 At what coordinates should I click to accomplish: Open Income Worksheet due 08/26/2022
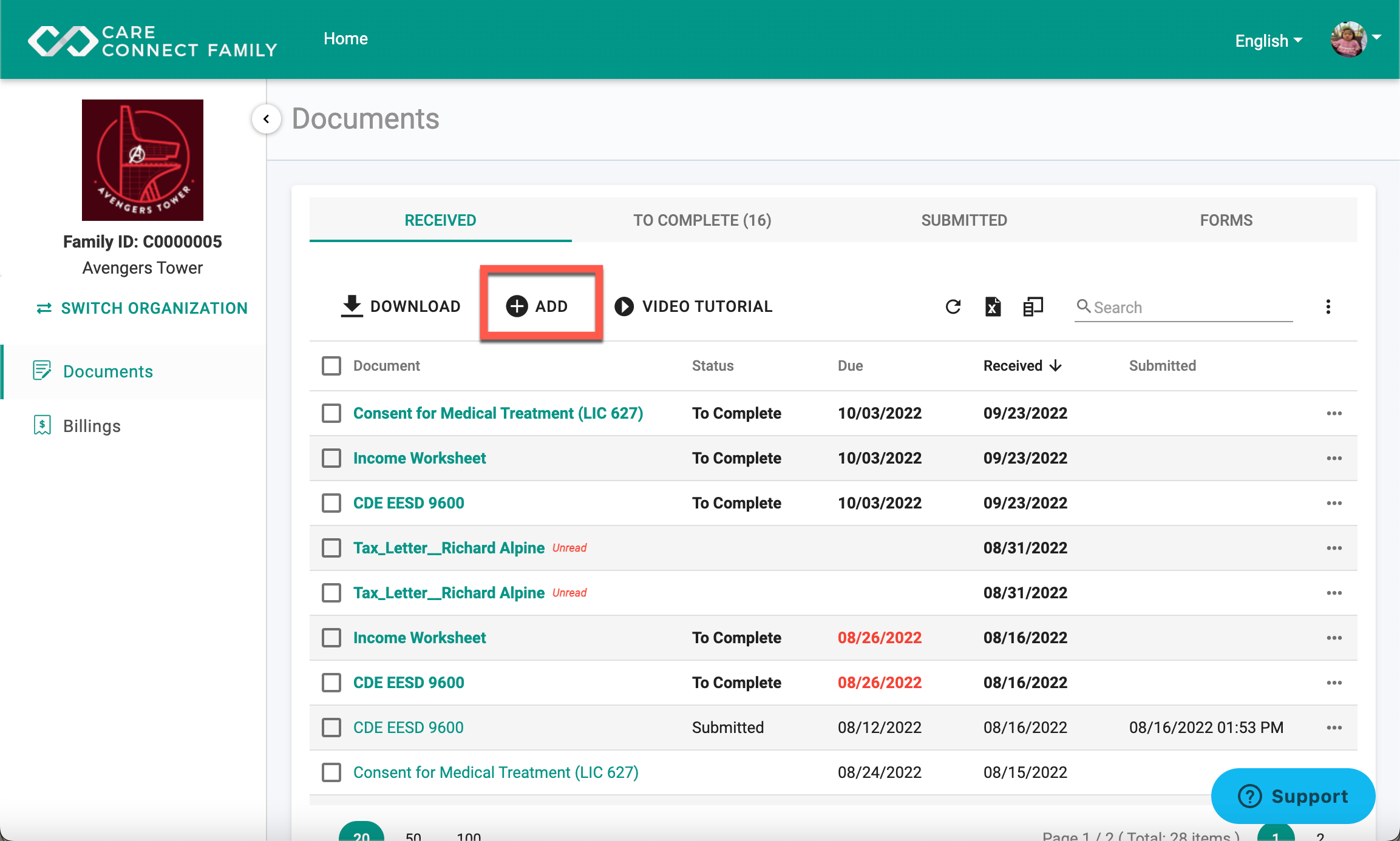coord(420,638)
